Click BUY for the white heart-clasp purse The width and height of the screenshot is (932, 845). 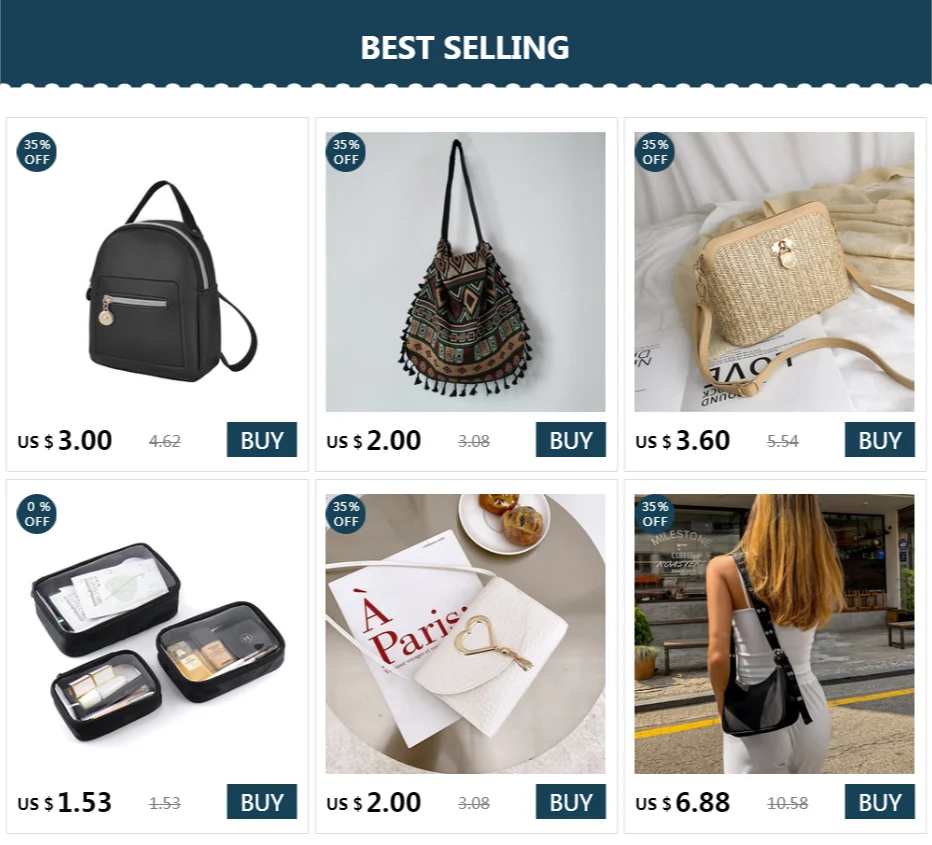[x=571, y=802]
